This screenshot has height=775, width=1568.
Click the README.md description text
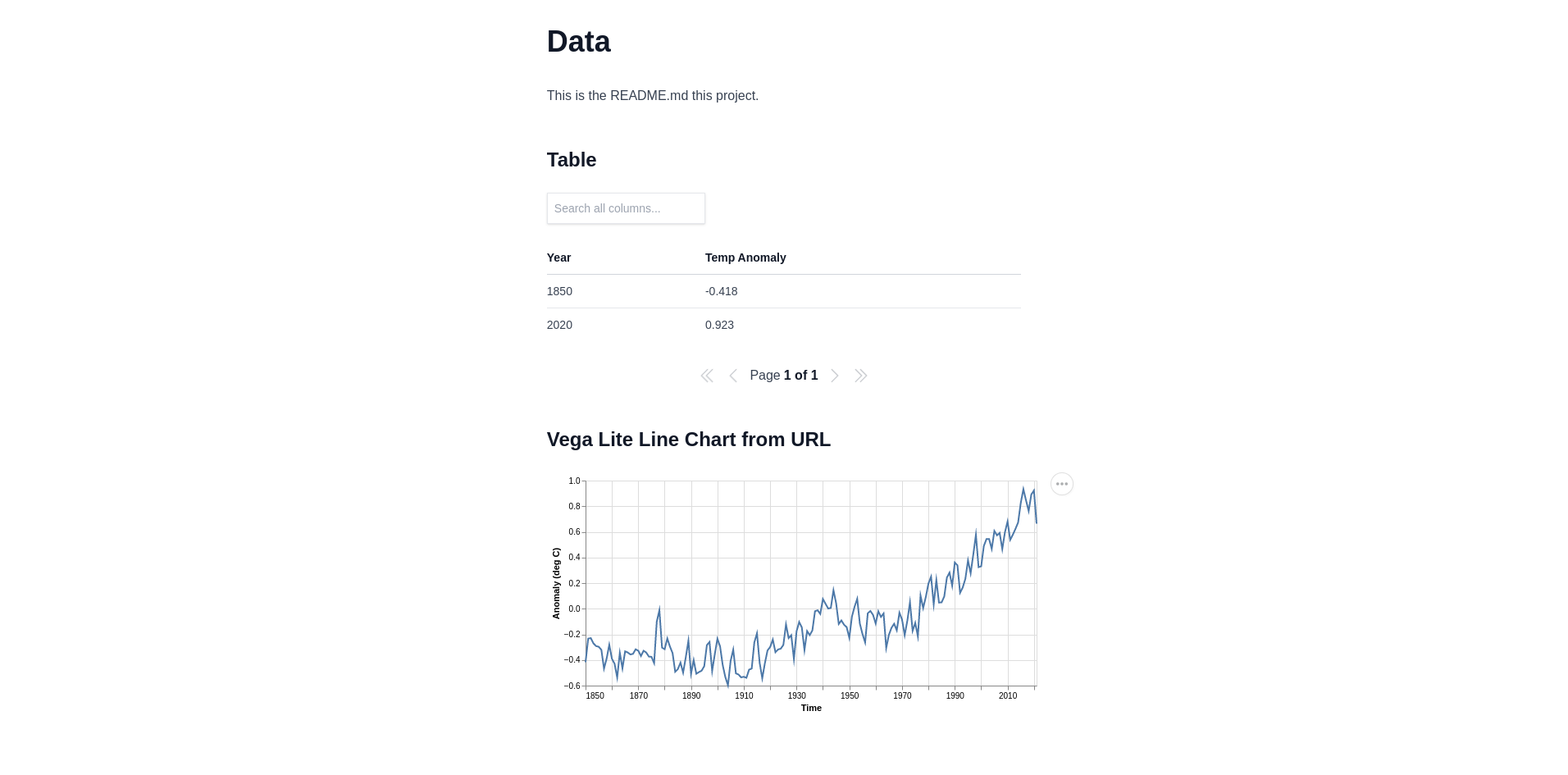coord(652,96)
